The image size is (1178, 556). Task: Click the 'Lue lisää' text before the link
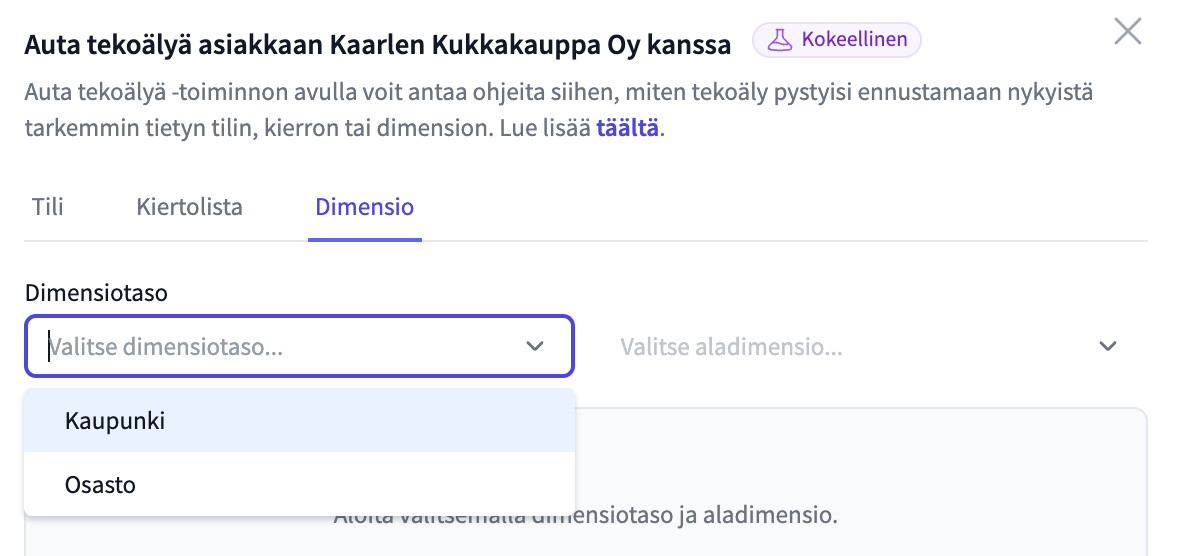554,129
